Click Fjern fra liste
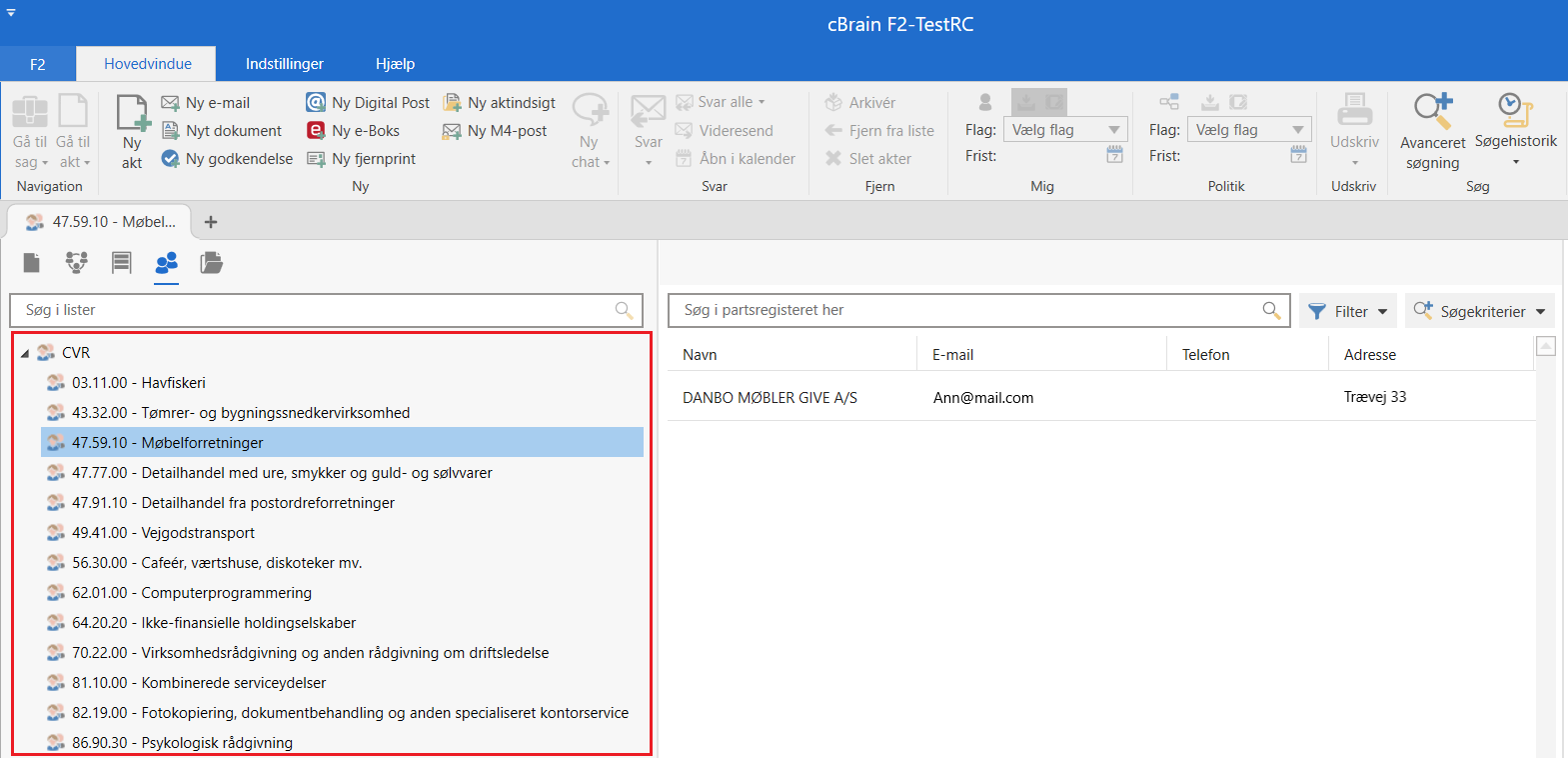 coord(879,130)
